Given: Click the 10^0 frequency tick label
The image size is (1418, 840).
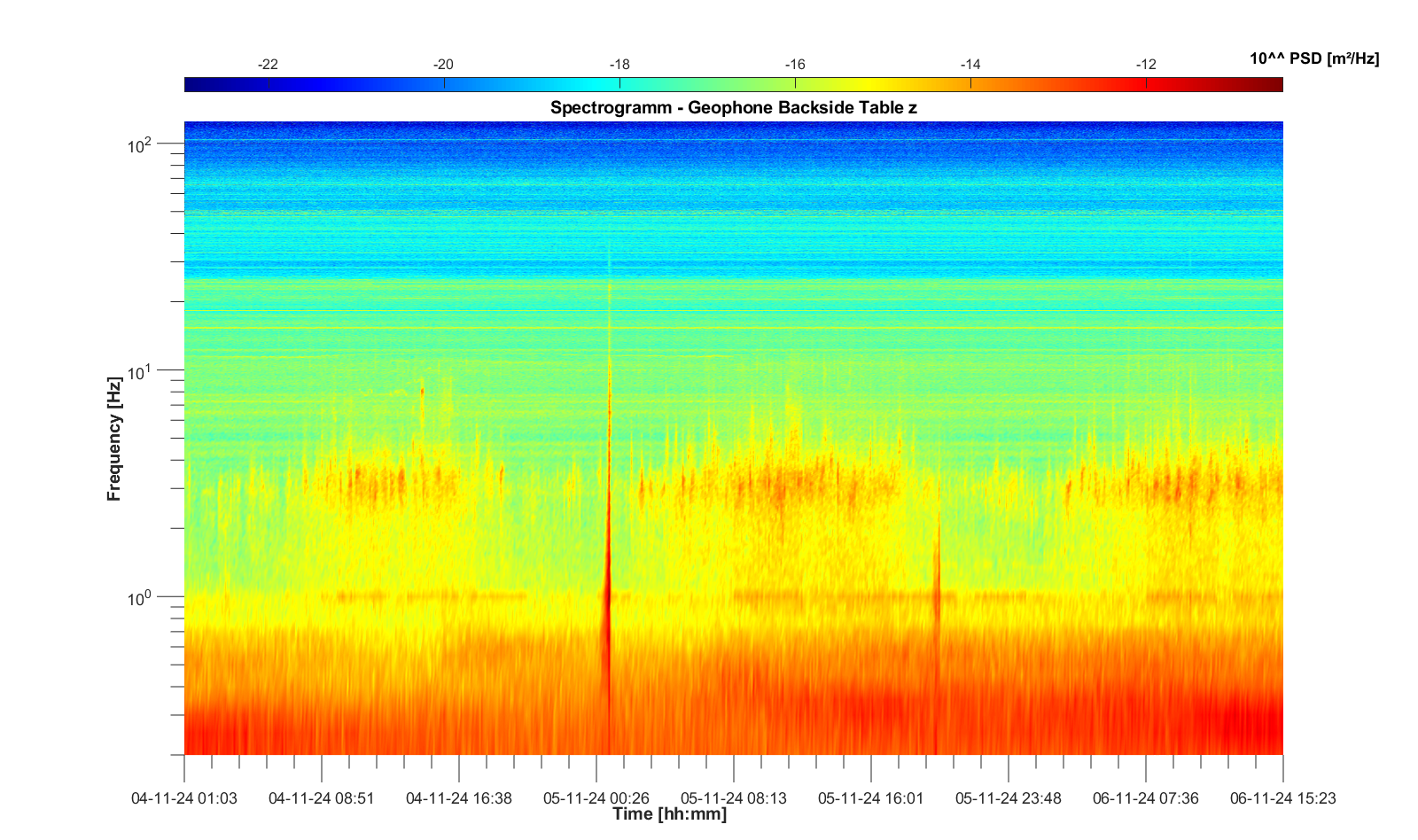Looking at the screenshot, I should coord(140,599).
